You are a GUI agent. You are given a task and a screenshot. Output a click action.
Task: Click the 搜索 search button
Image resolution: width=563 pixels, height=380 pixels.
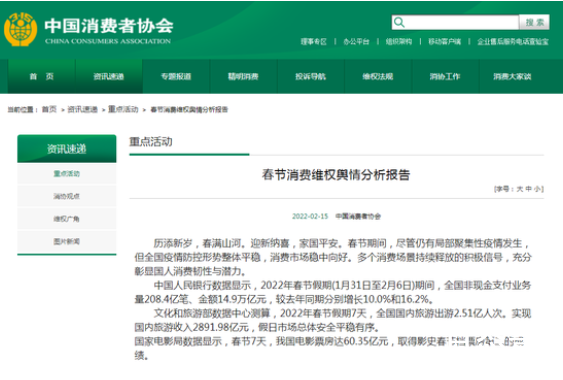click(534, 23)
